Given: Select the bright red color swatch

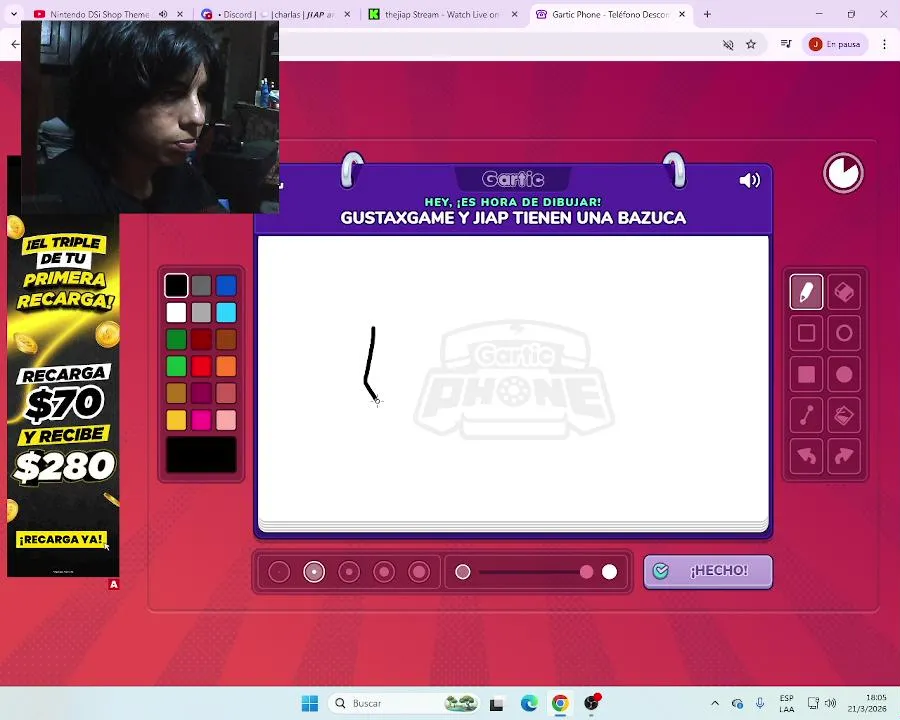Looking at the screenshot, I should tap(201, 366).
